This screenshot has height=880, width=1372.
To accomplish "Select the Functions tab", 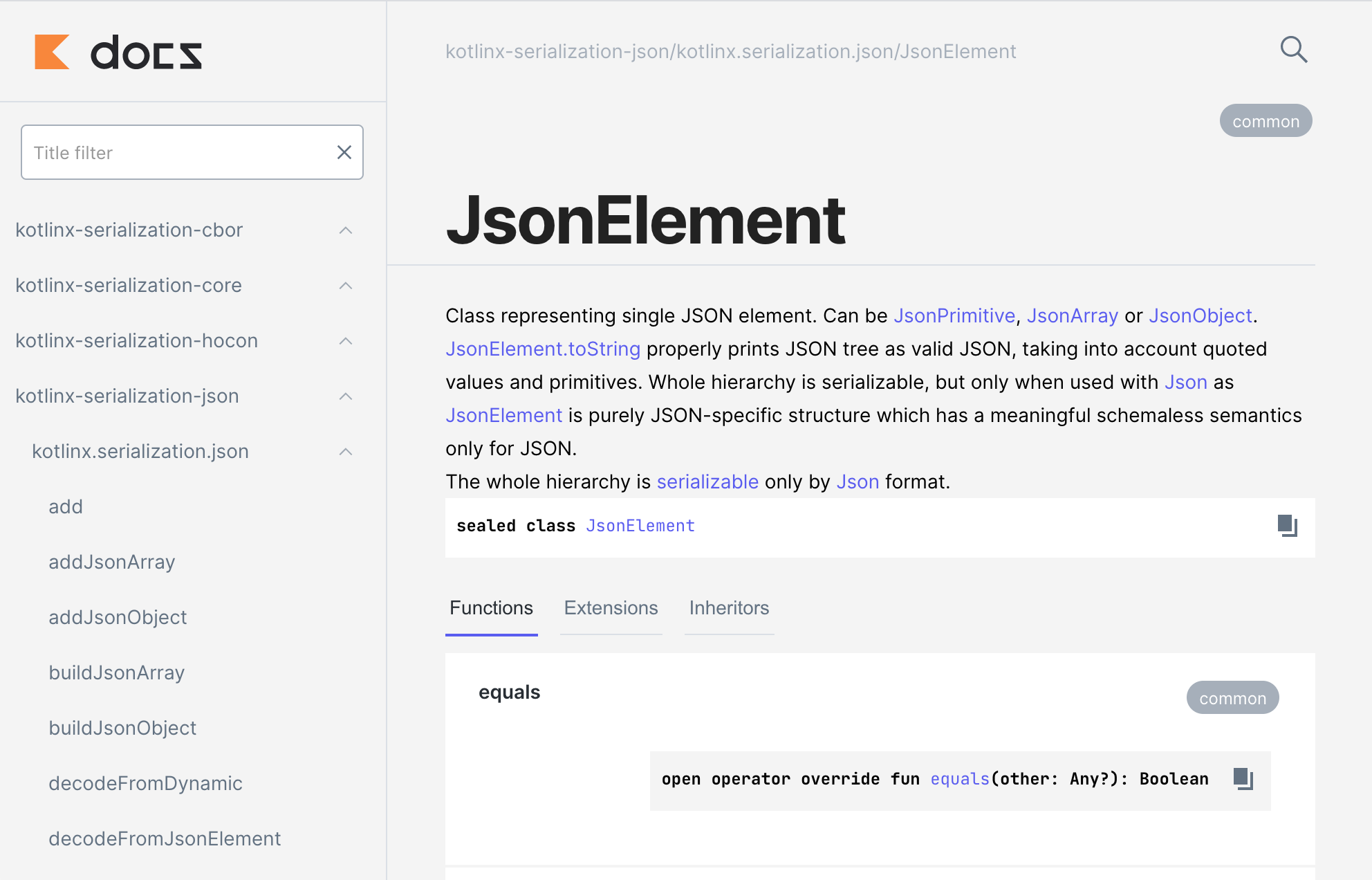I will point(490,606).
